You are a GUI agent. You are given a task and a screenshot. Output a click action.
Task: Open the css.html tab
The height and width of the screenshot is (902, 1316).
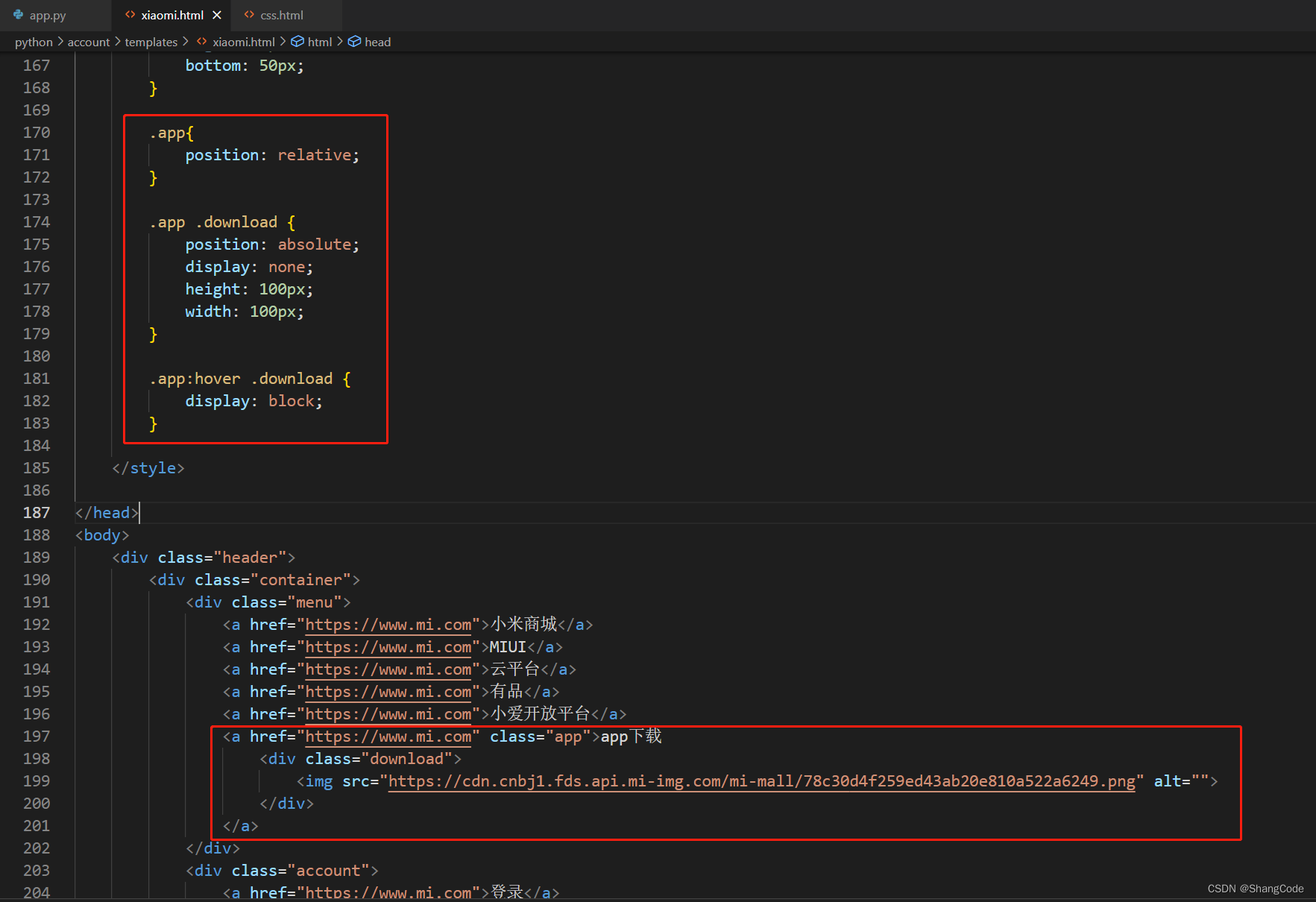tap(282, 15)
